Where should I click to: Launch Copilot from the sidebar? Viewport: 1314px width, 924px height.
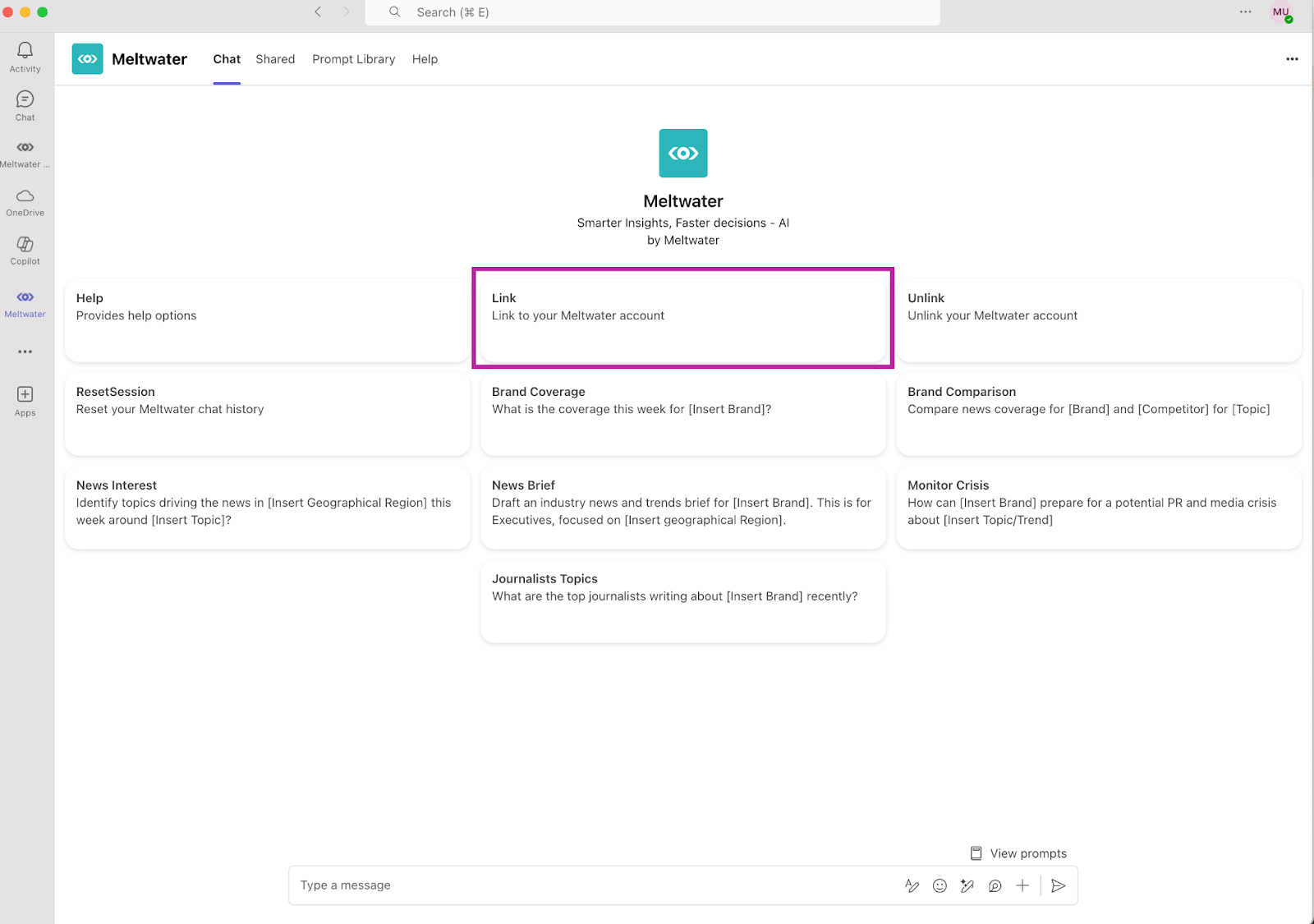[x=25, y=251]
